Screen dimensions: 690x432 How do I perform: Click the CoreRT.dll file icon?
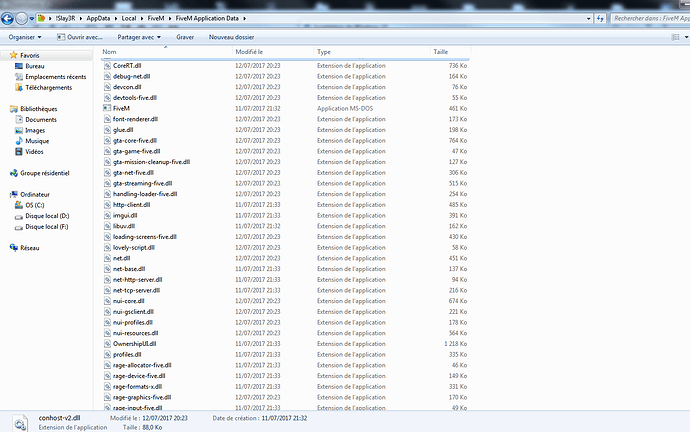click(107, 66)
